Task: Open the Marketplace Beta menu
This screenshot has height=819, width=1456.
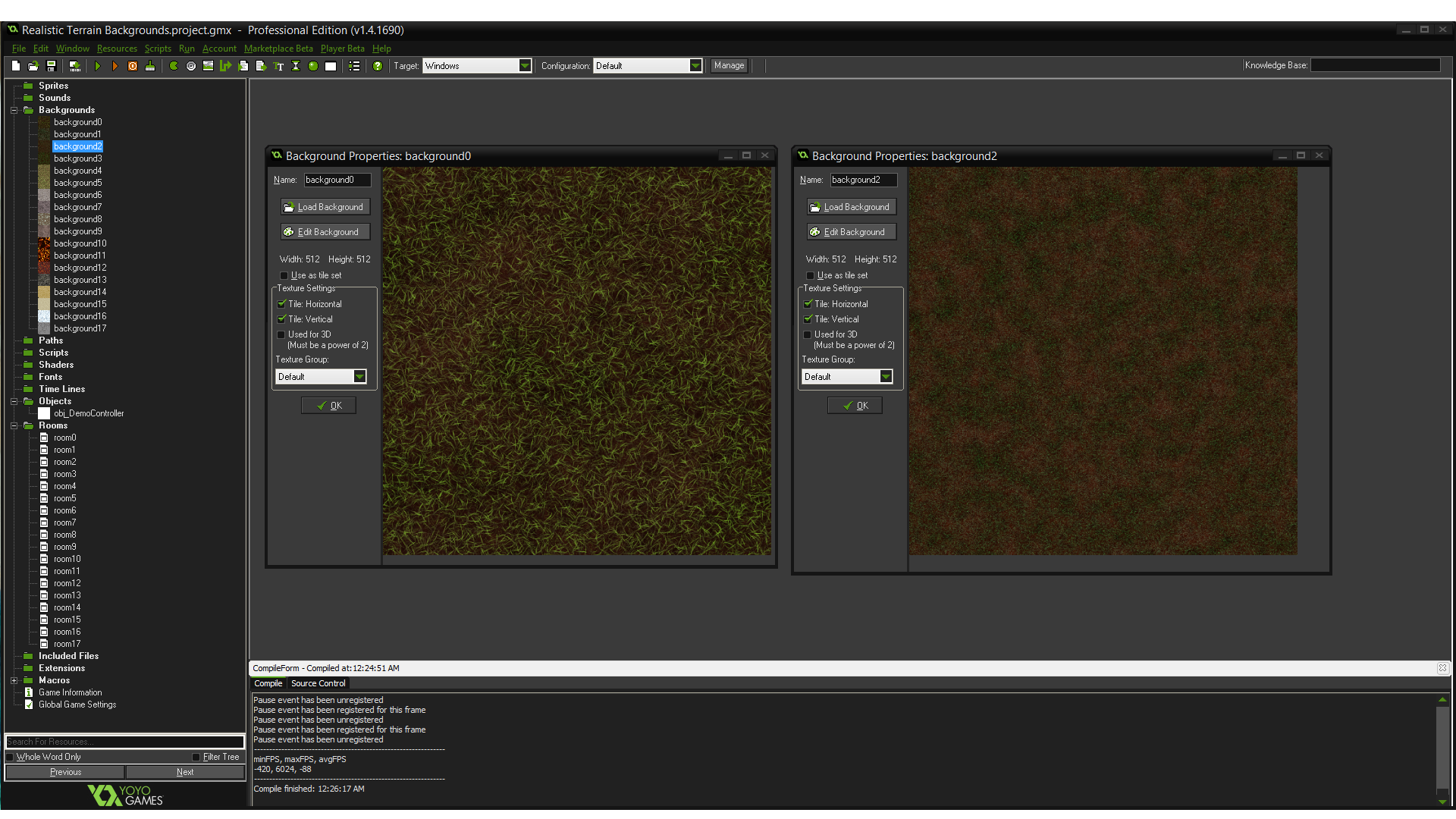Action: coord(278,48)
